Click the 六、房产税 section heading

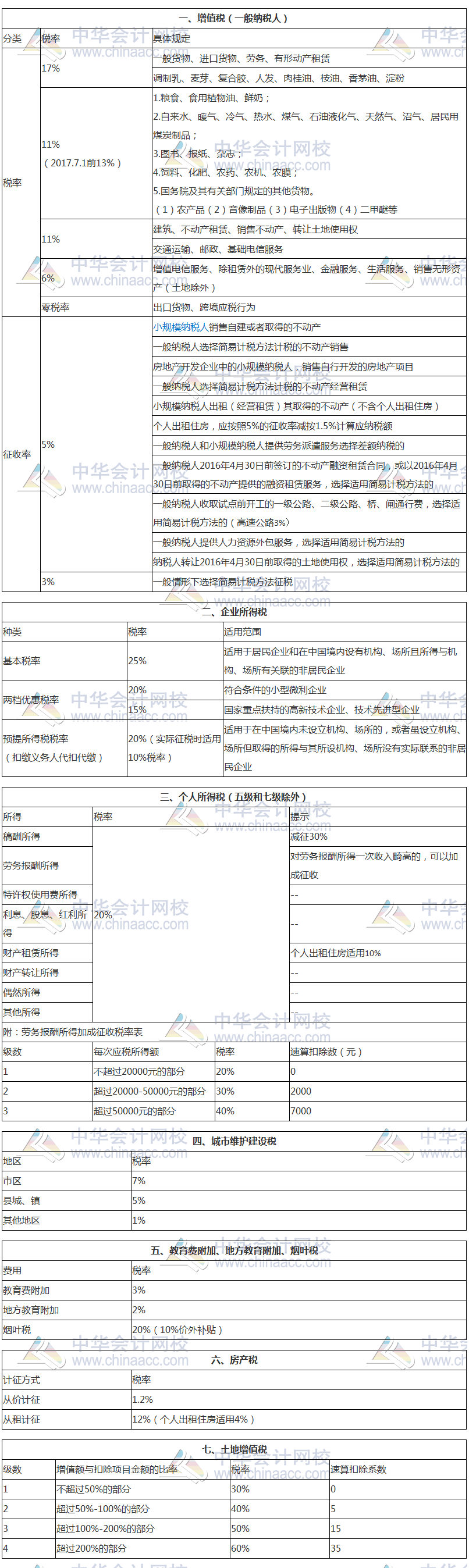pos(234,1360)
